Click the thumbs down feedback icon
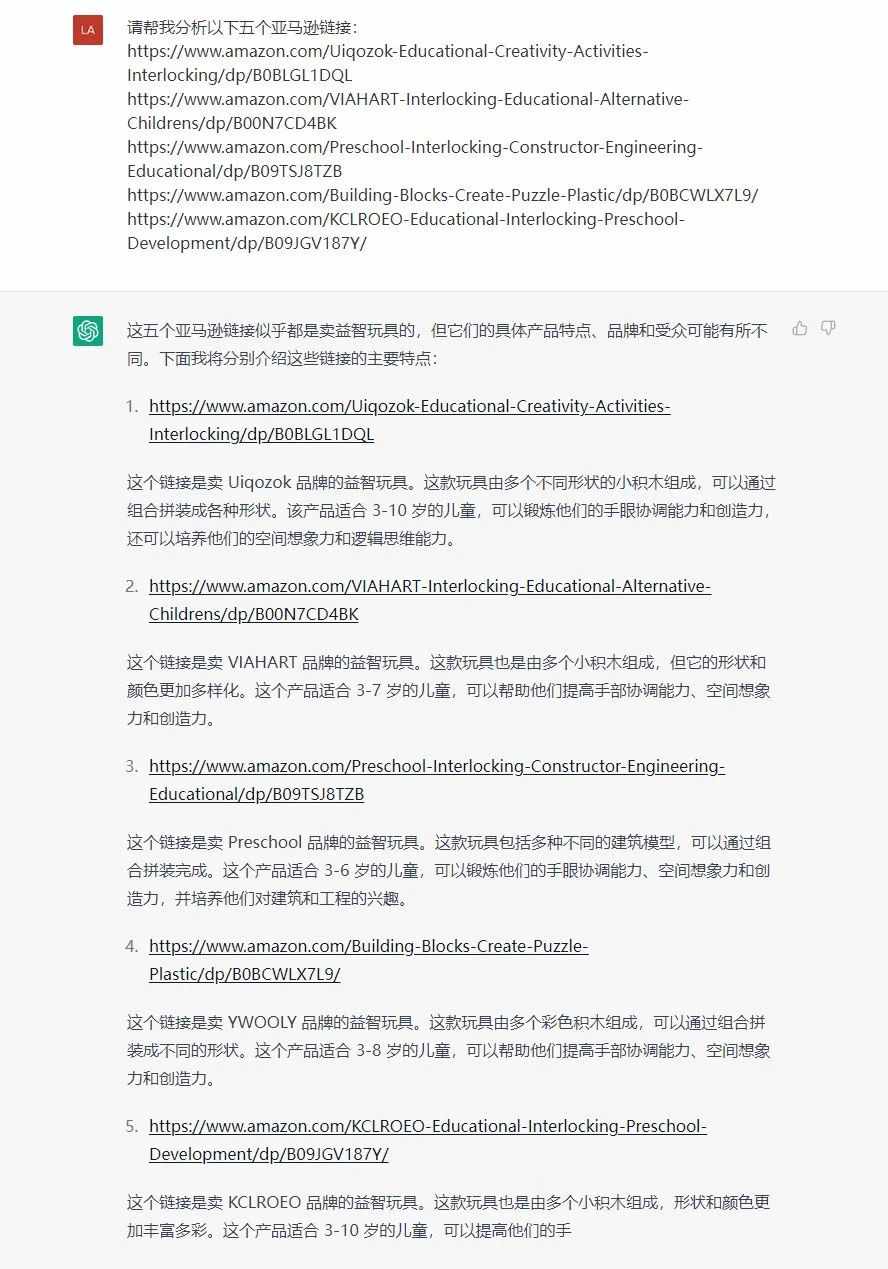Image resolution: width=888 pixels, height=1269 pixels. pos(828,328)
